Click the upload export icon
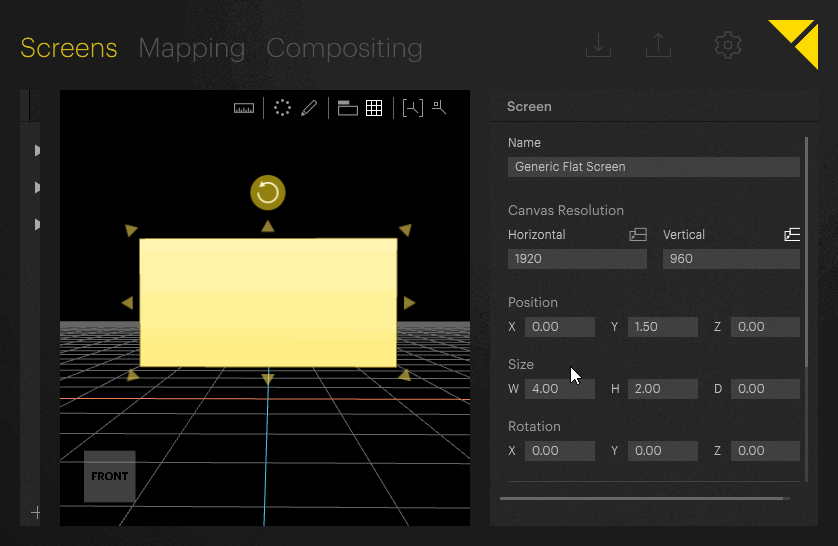Viewport: 838px width, 546px height. (x=658, y=45)
